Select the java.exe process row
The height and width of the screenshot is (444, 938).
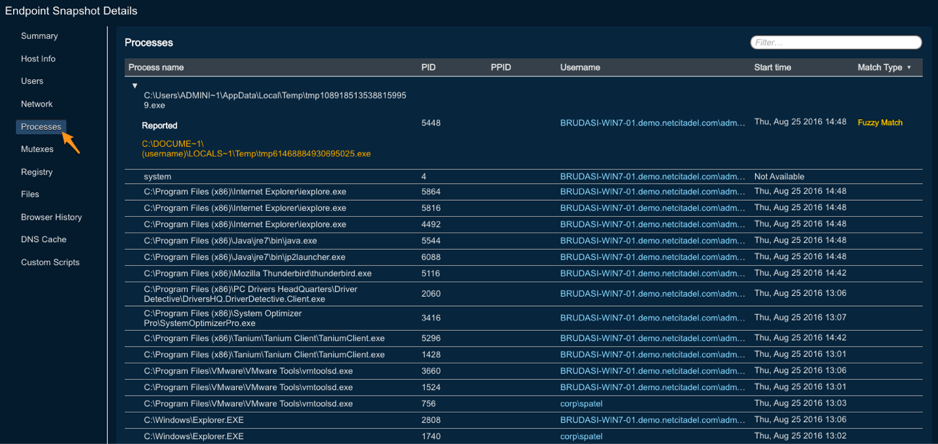click(x=525, y=241)
